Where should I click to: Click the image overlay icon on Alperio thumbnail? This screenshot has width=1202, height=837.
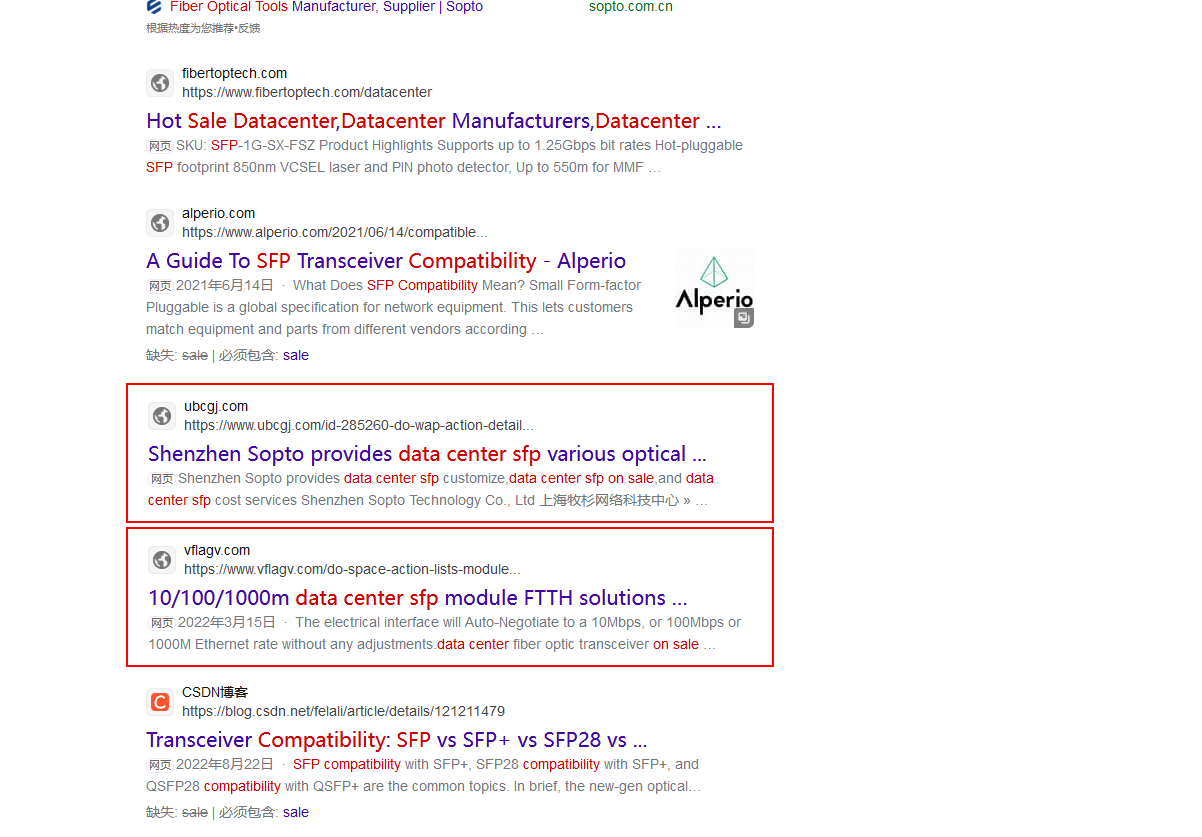tap(743, 318)
